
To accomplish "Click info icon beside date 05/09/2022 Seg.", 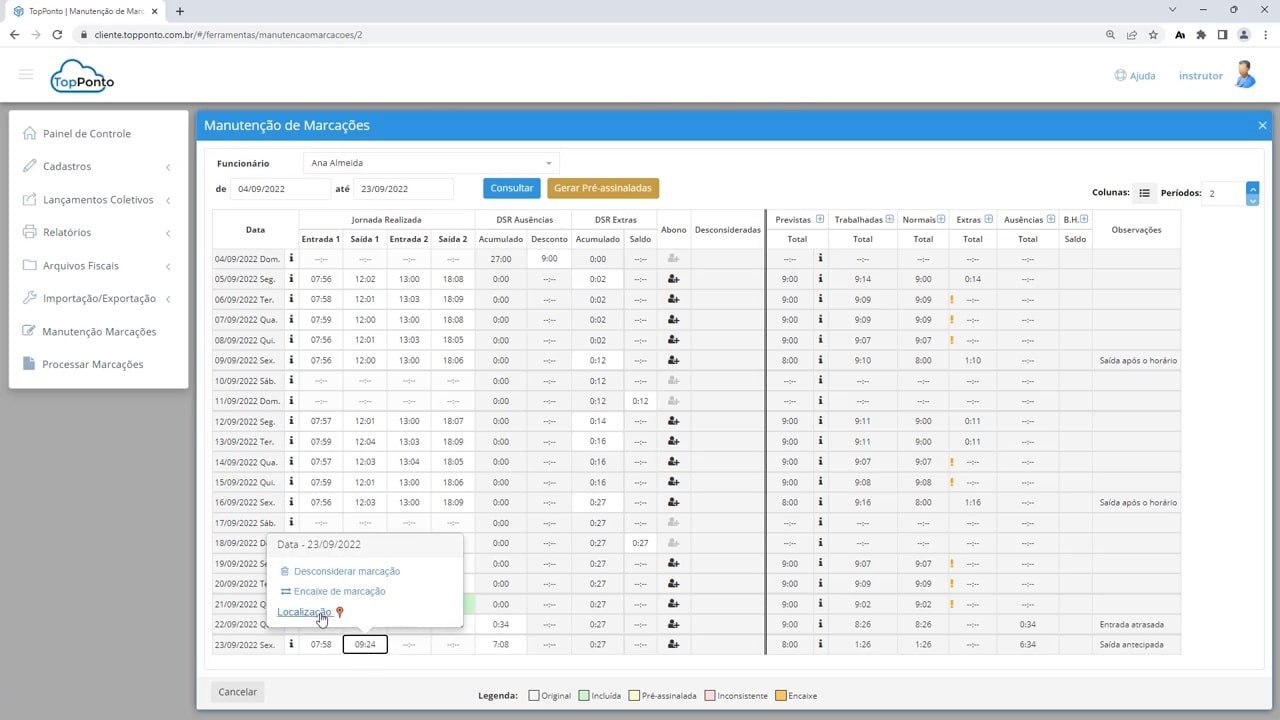I will (291, 279).
